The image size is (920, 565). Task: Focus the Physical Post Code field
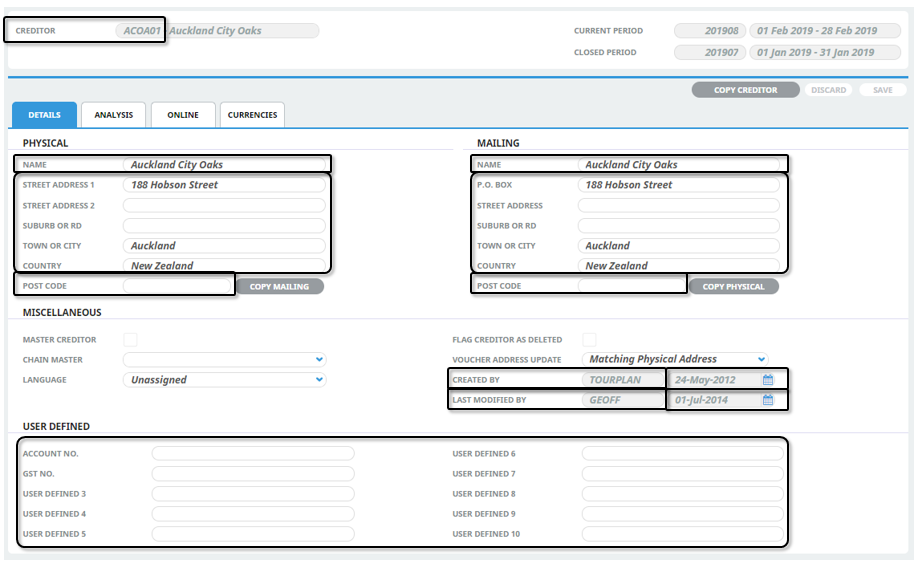(x=178, y=286)
